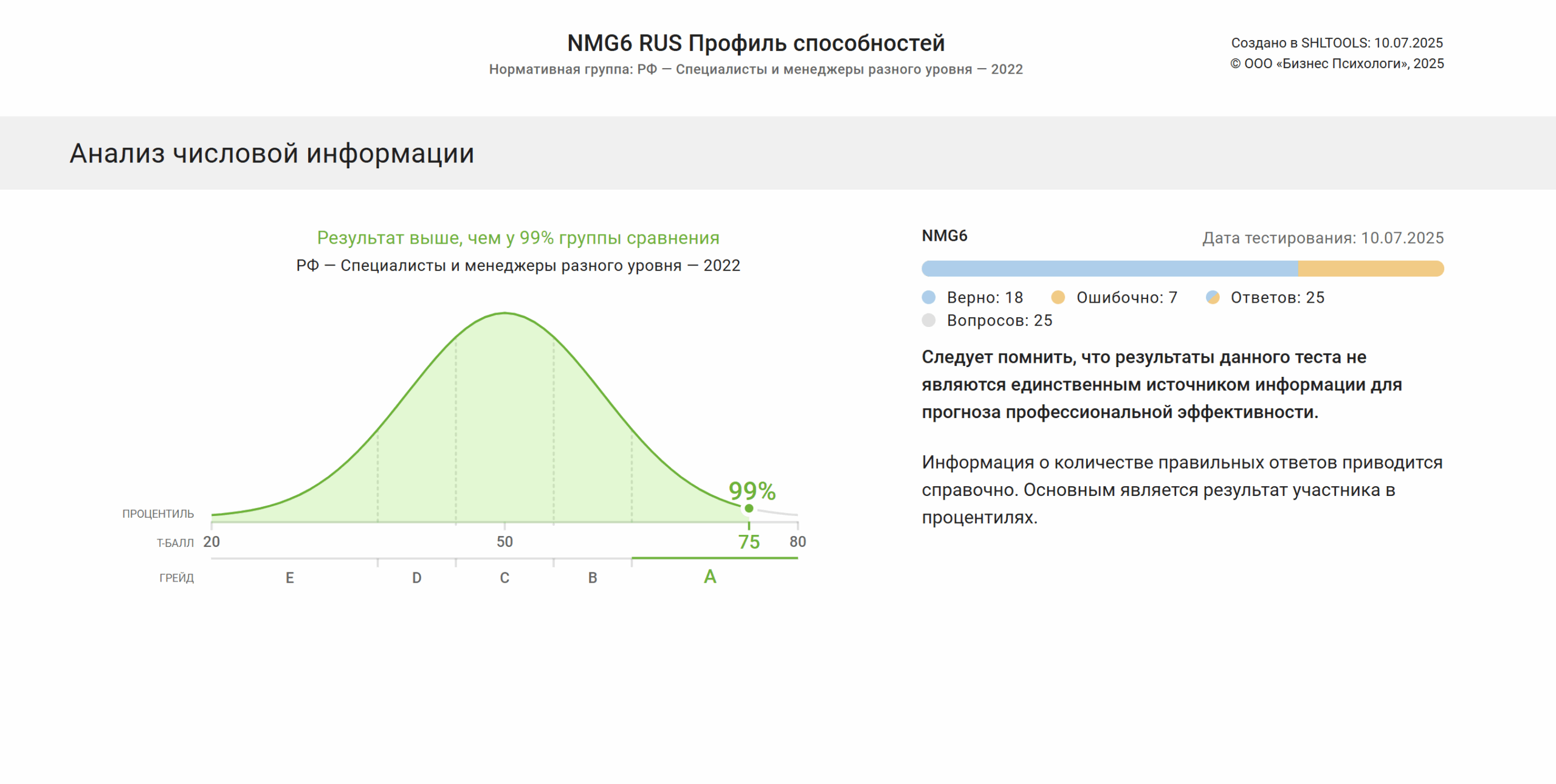The width and height of the screenshot is (1556, 784).
Task: Click the orange wrong-answers bar segment
Action: (1370, 269)
